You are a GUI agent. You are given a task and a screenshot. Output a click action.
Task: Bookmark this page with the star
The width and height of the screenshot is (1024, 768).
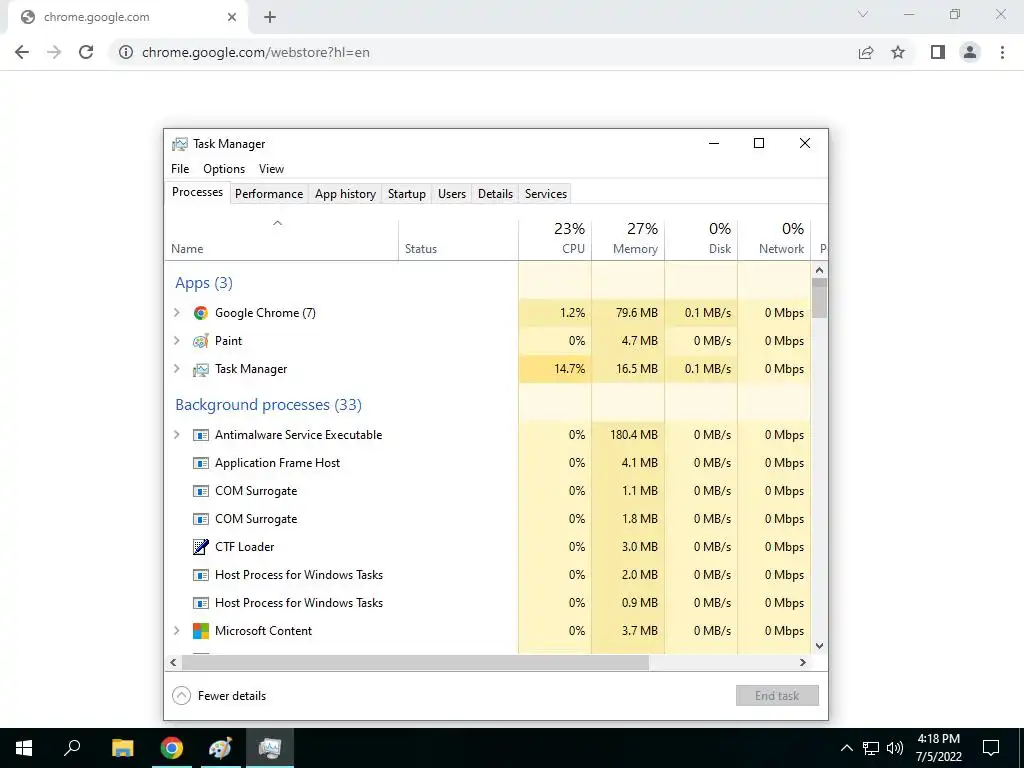click(898, 52)
